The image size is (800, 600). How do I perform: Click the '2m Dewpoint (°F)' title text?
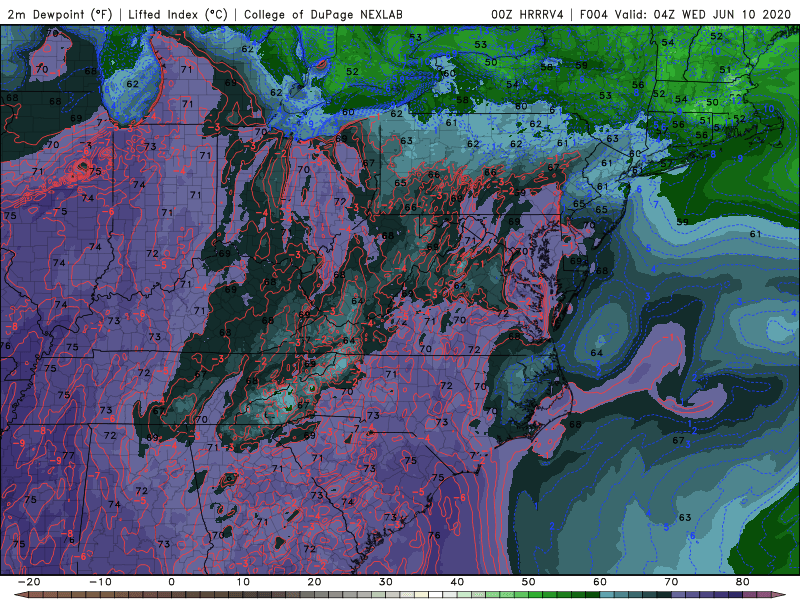point(60,14)
